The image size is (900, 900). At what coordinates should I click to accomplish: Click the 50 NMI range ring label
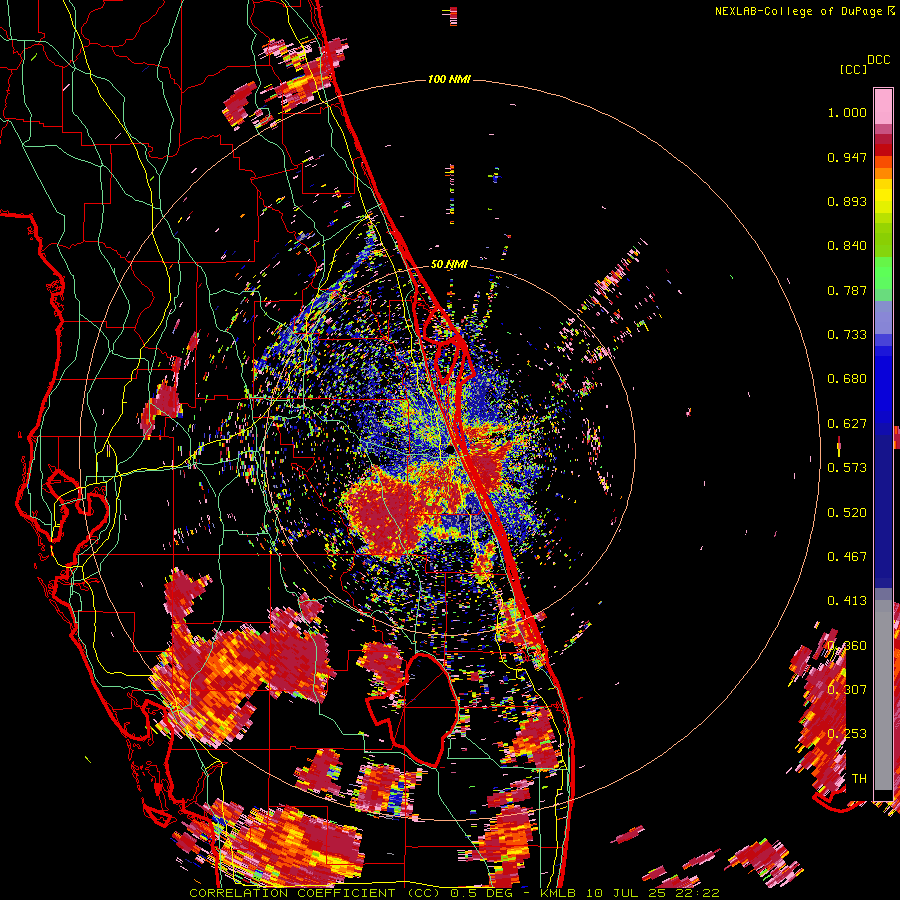(449, 264)
